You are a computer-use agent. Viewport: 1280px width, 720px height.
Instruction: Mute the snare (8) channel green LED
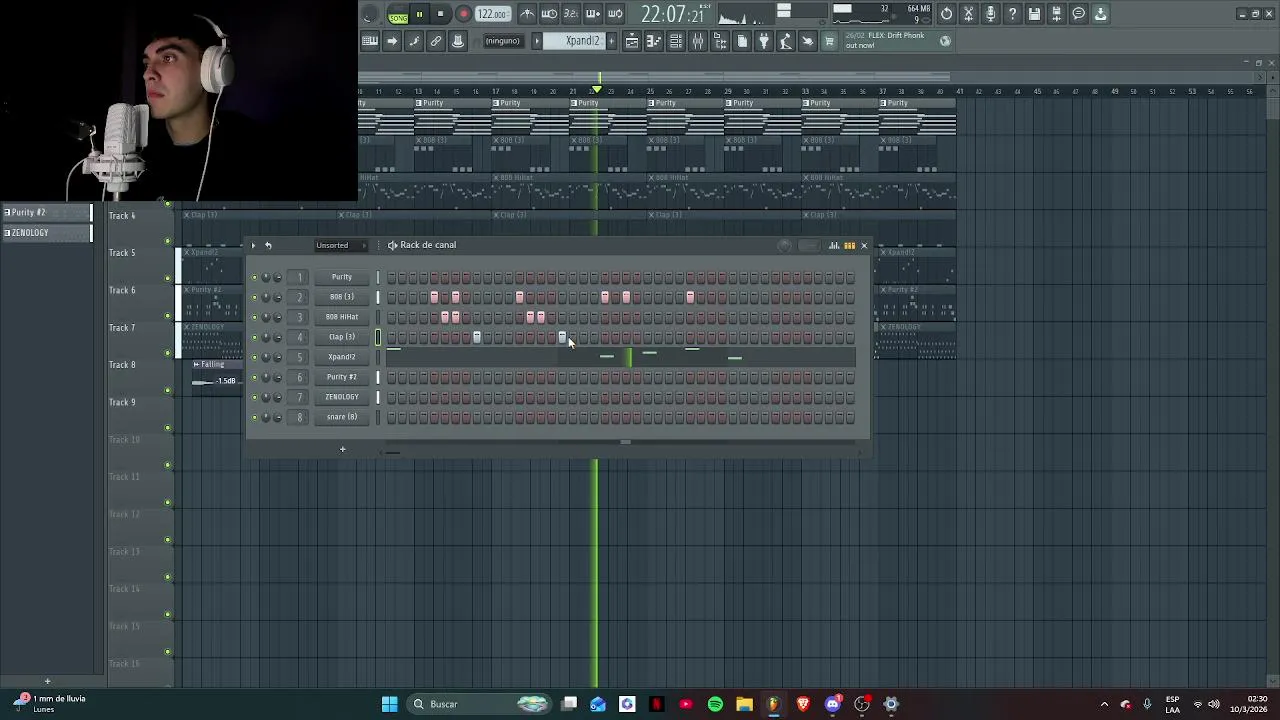point(254,417)
